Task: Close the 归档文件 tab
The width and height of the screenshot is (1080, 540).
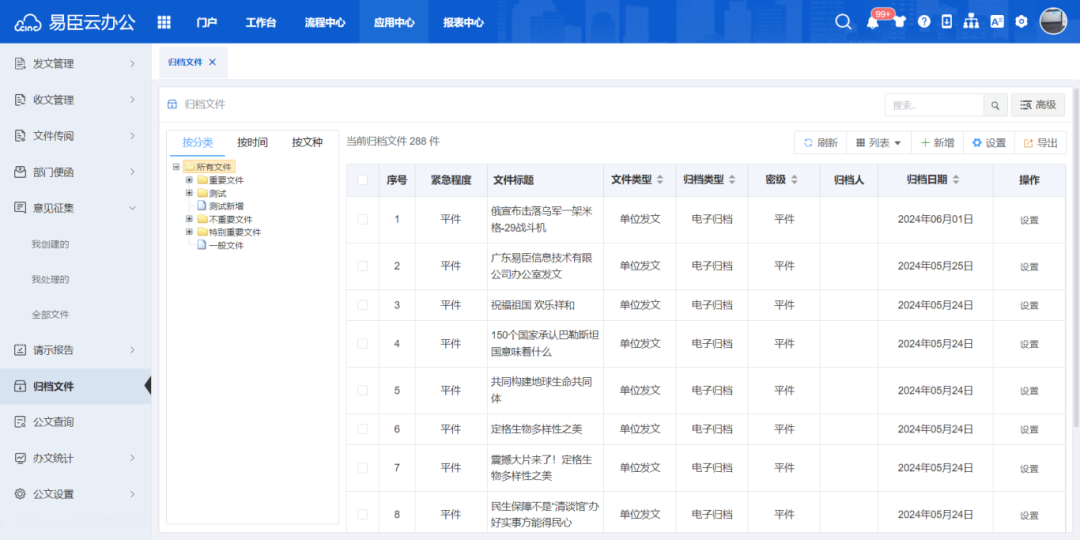Action: pos(212,62)
